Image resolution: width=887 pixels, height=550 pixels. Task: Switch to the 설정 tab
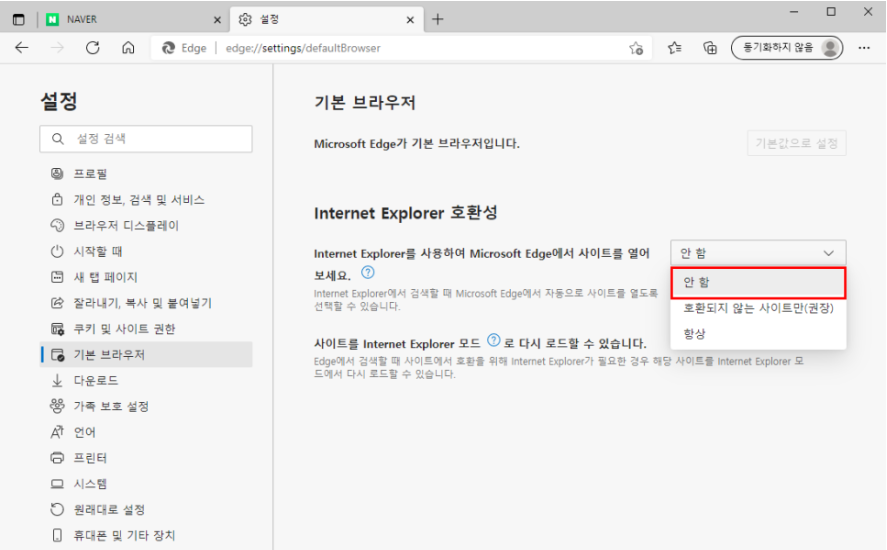click(x=327, y=19)
